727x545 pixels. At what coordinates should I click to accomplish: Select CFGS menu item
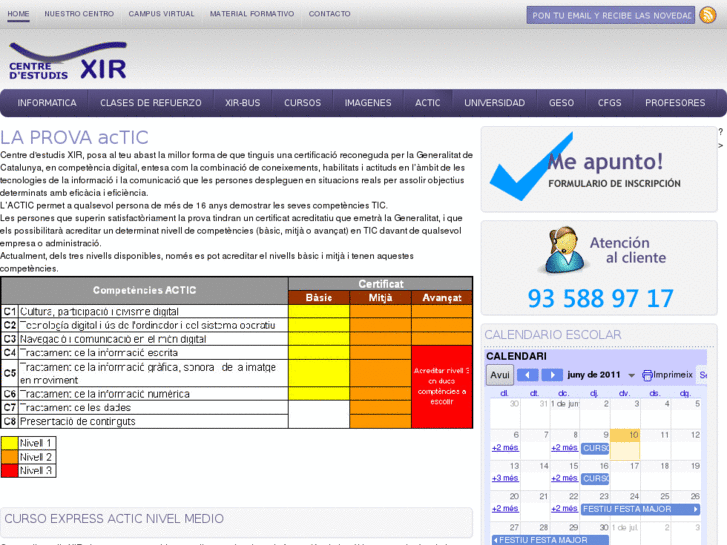pyautogui.click(x=609, y=103)
